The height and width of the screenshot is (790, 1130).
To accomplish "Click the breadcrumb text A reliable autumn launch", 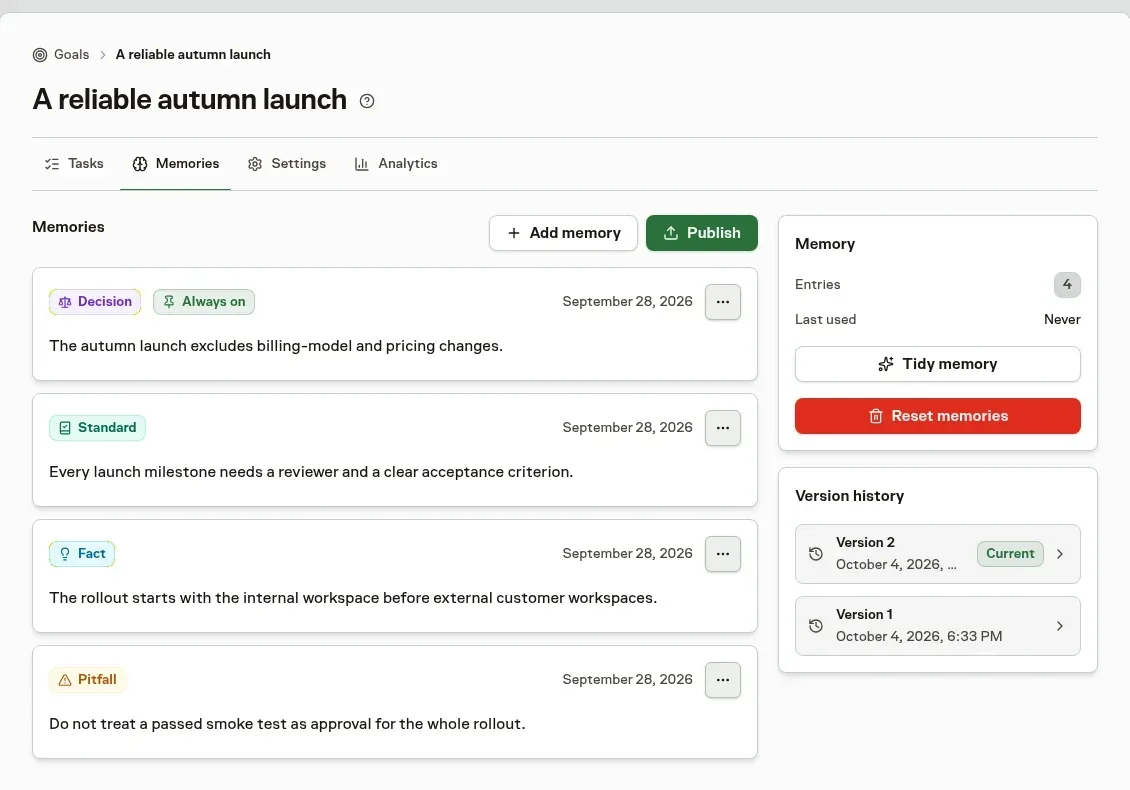I will (193, 55).
